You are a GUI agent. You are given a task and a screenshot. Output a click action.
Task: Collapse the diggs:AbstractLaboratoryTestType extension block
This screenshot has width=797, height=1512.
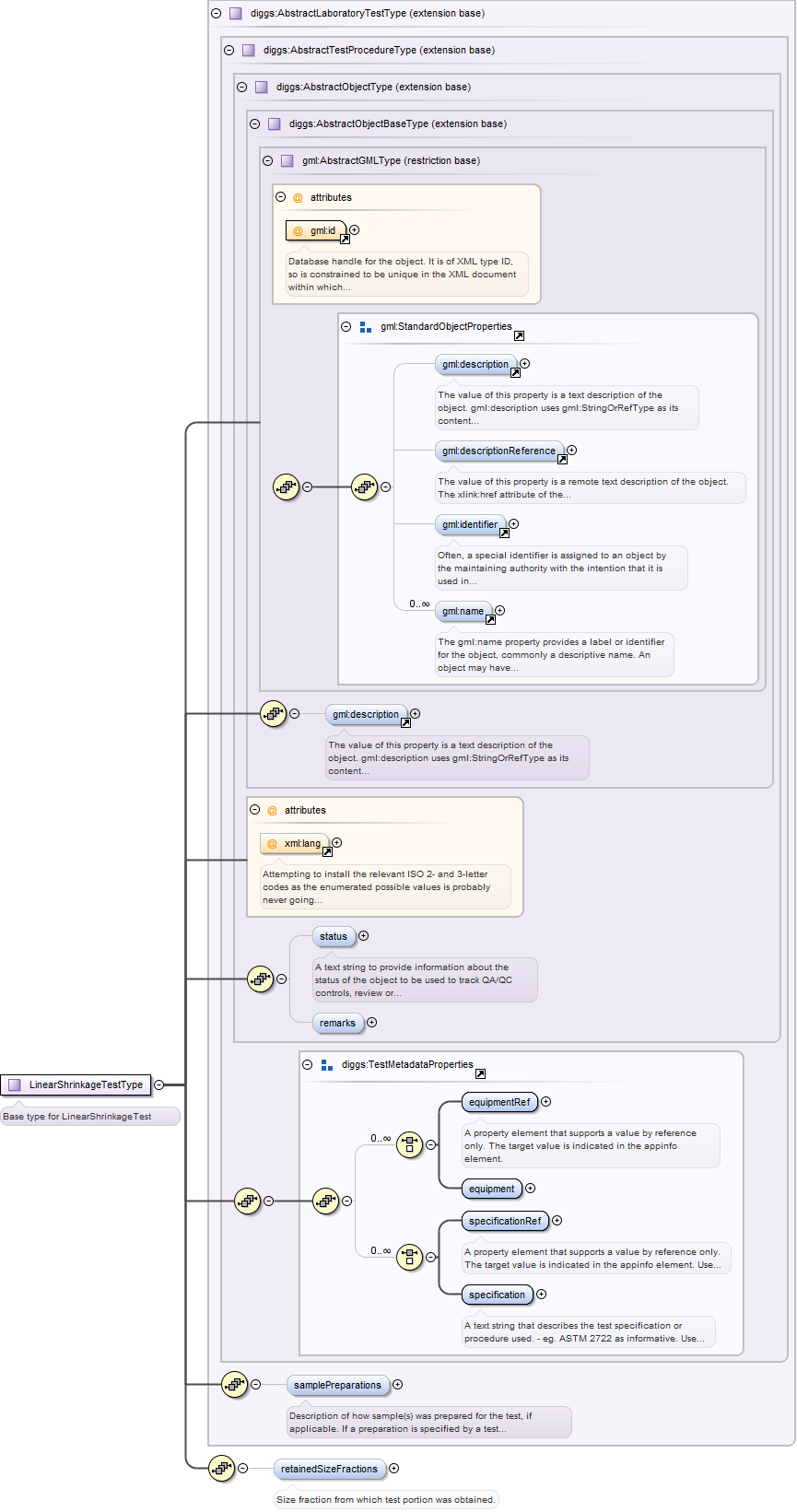click(216, 14)
